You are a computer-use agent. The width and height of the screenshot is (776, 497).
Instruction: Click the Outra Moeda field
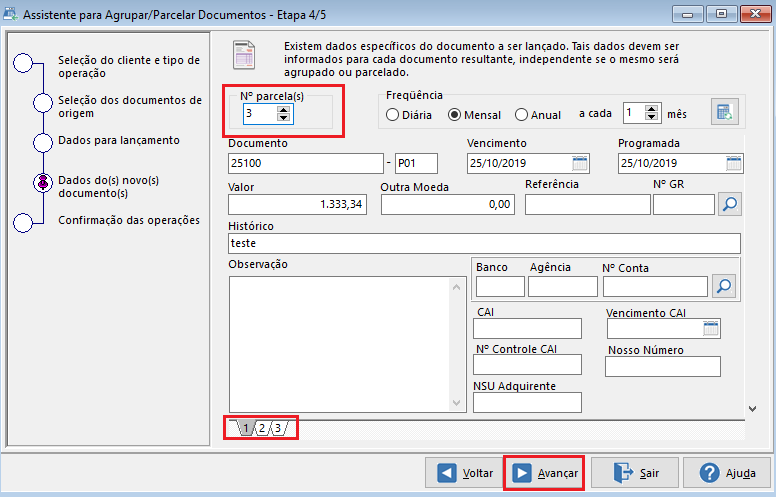click(x=448, y=204)
